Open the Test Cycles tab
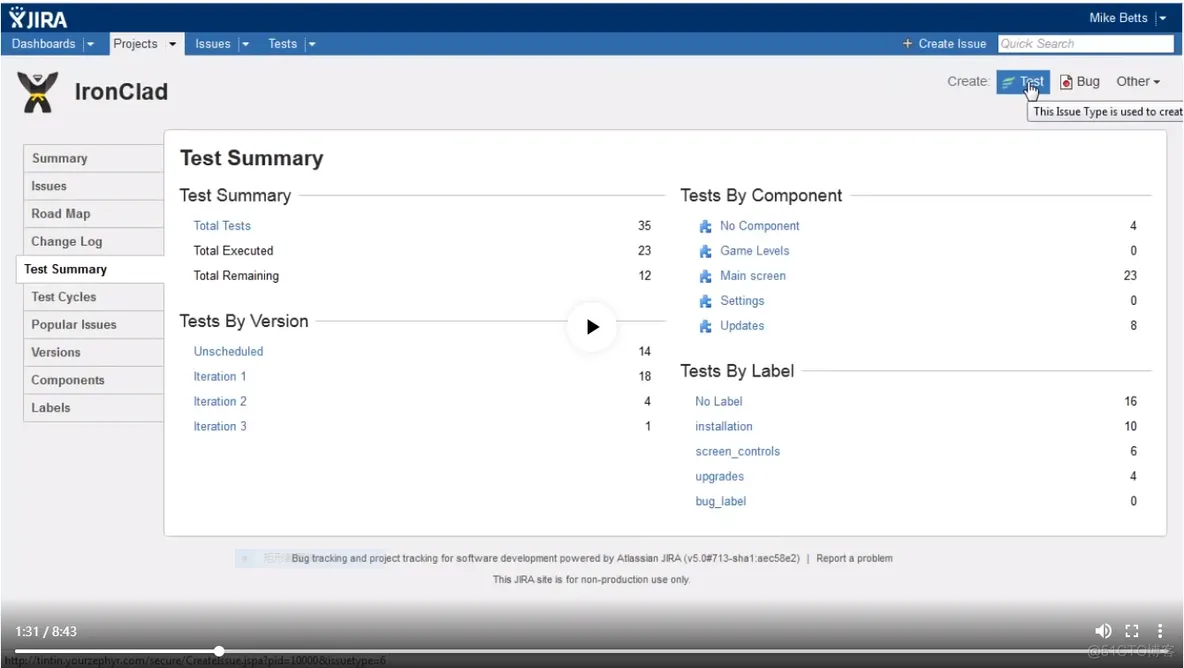1184x668 pixels. coord(94,297)
